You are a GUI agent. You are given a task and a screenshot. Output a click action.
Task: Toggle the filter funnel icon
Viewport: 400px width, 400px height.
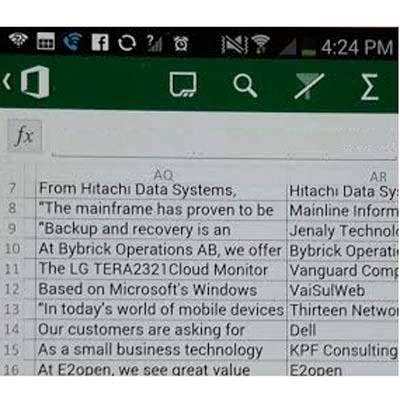309,86
